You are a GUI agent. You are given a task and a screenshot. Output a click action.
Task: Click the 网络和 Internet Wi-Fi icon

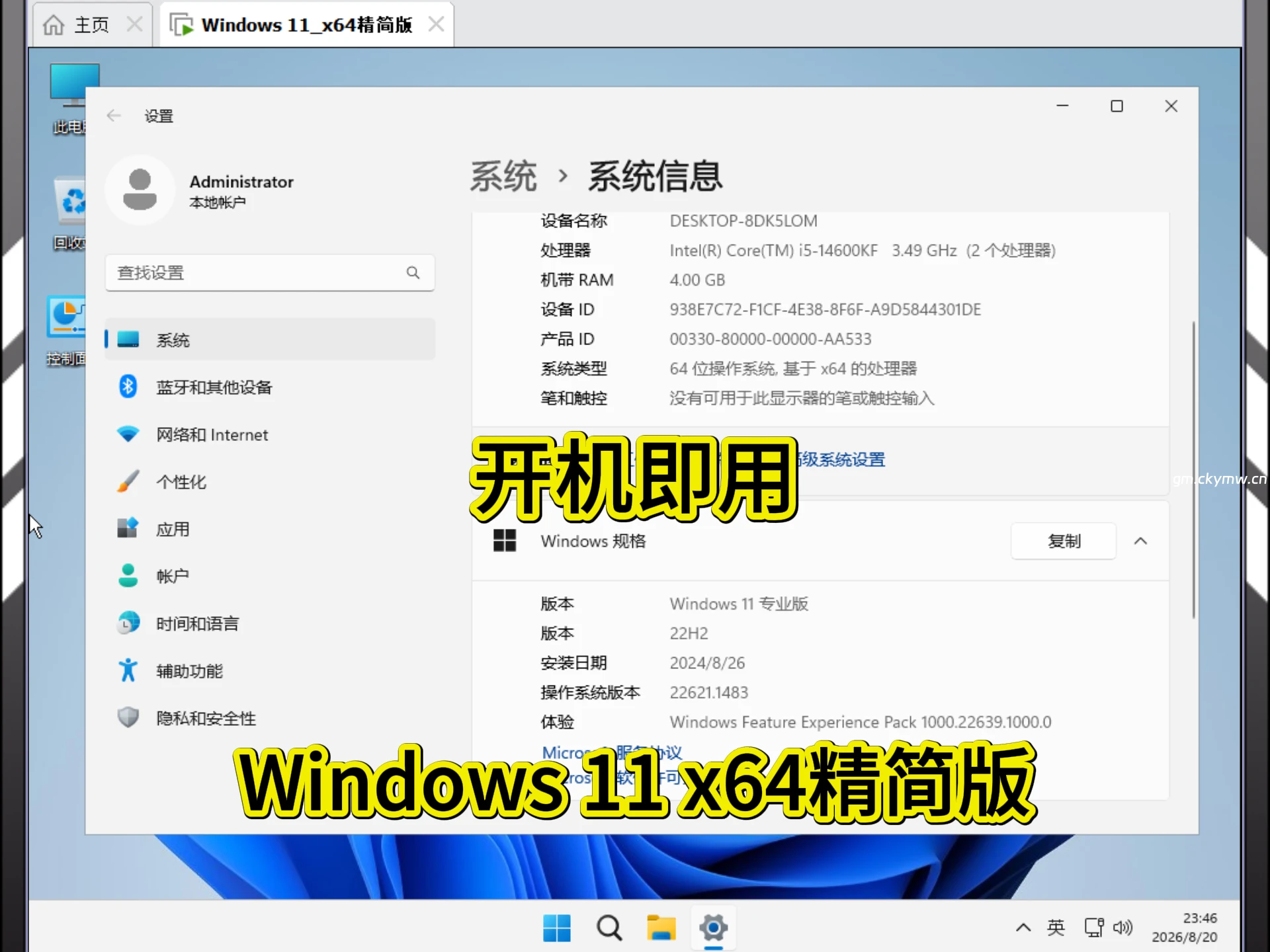(x=128, y=434)
